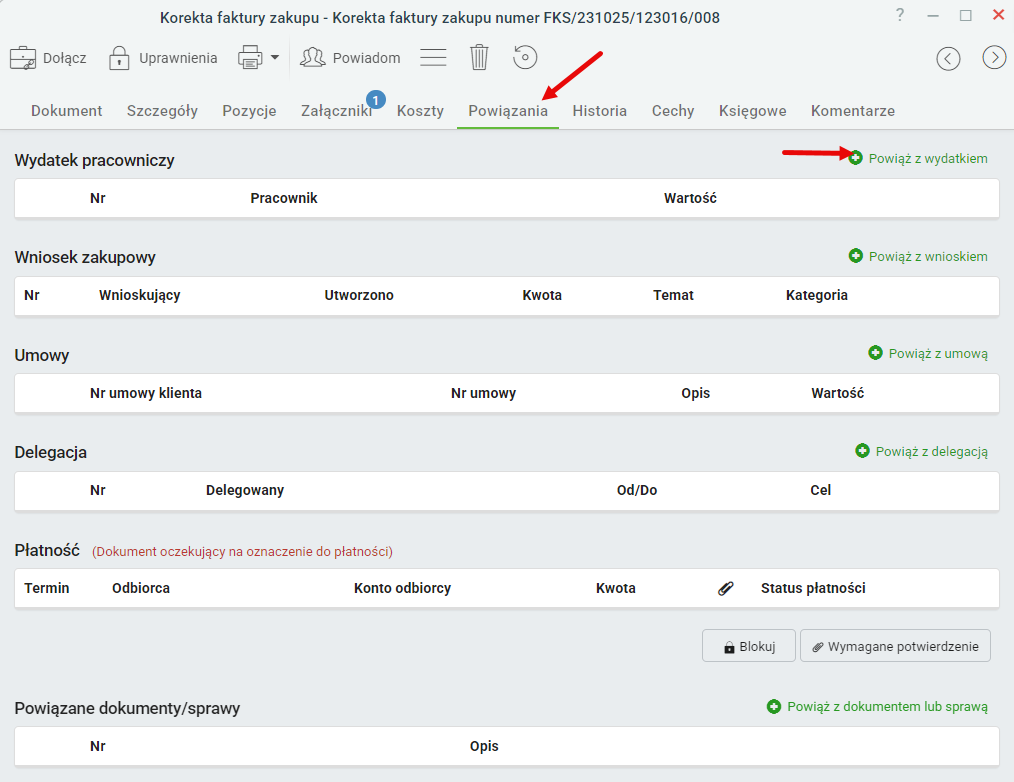1014x782 pixels.
Task: Click paperclip column header in Płatność table
Action: coord(726,588)
